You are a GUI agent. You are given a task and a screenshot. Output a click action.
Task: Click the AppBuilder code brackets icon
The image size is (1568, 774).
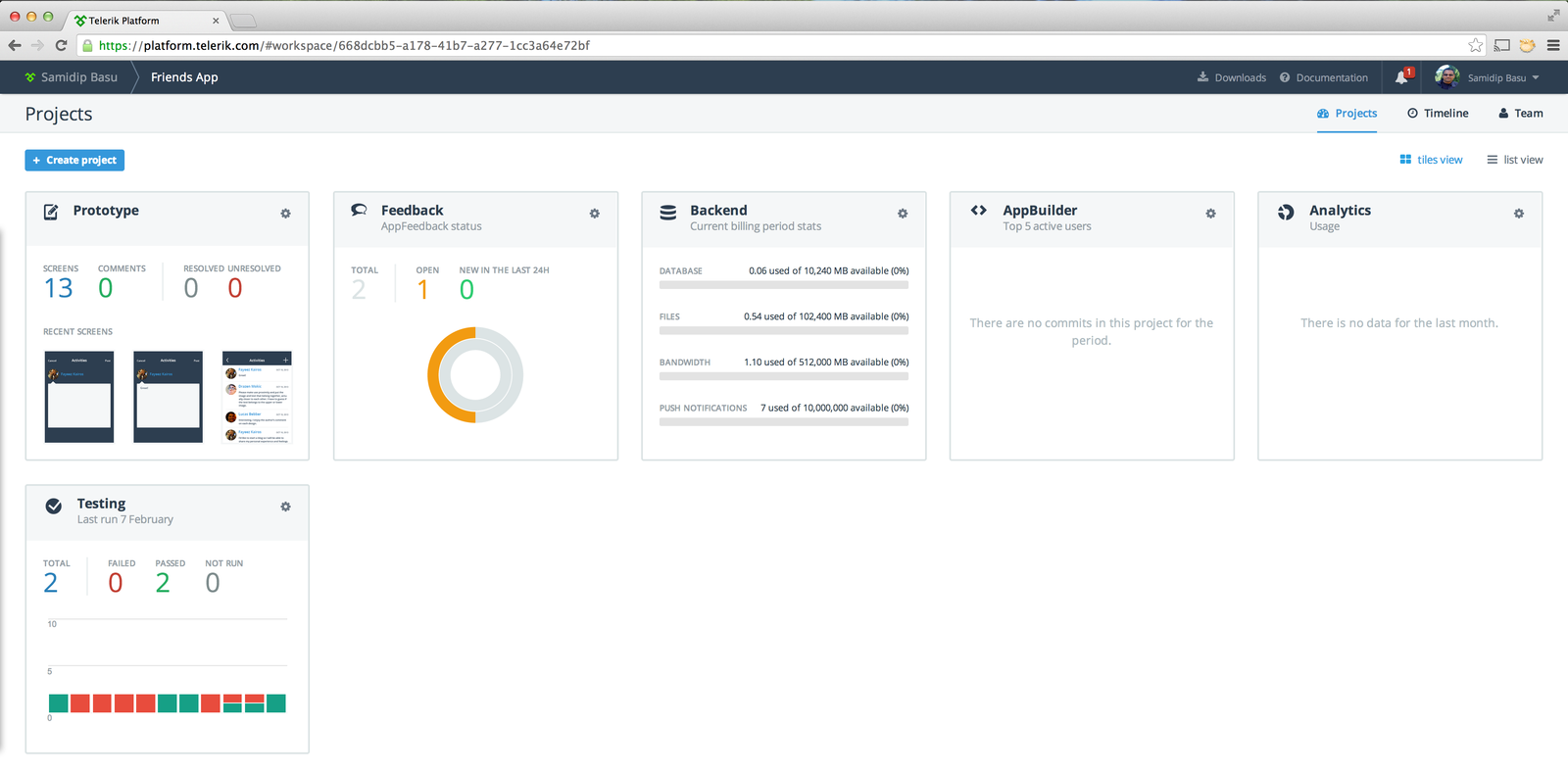pos(978,210)
